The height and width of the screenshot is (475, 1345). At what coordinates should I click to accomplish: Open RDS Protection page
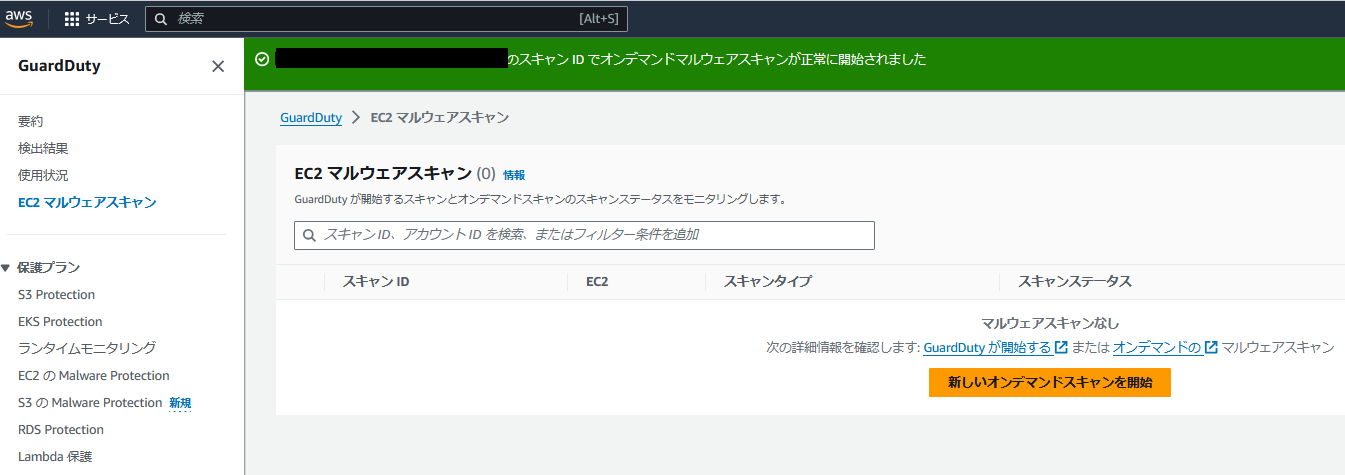61,430
